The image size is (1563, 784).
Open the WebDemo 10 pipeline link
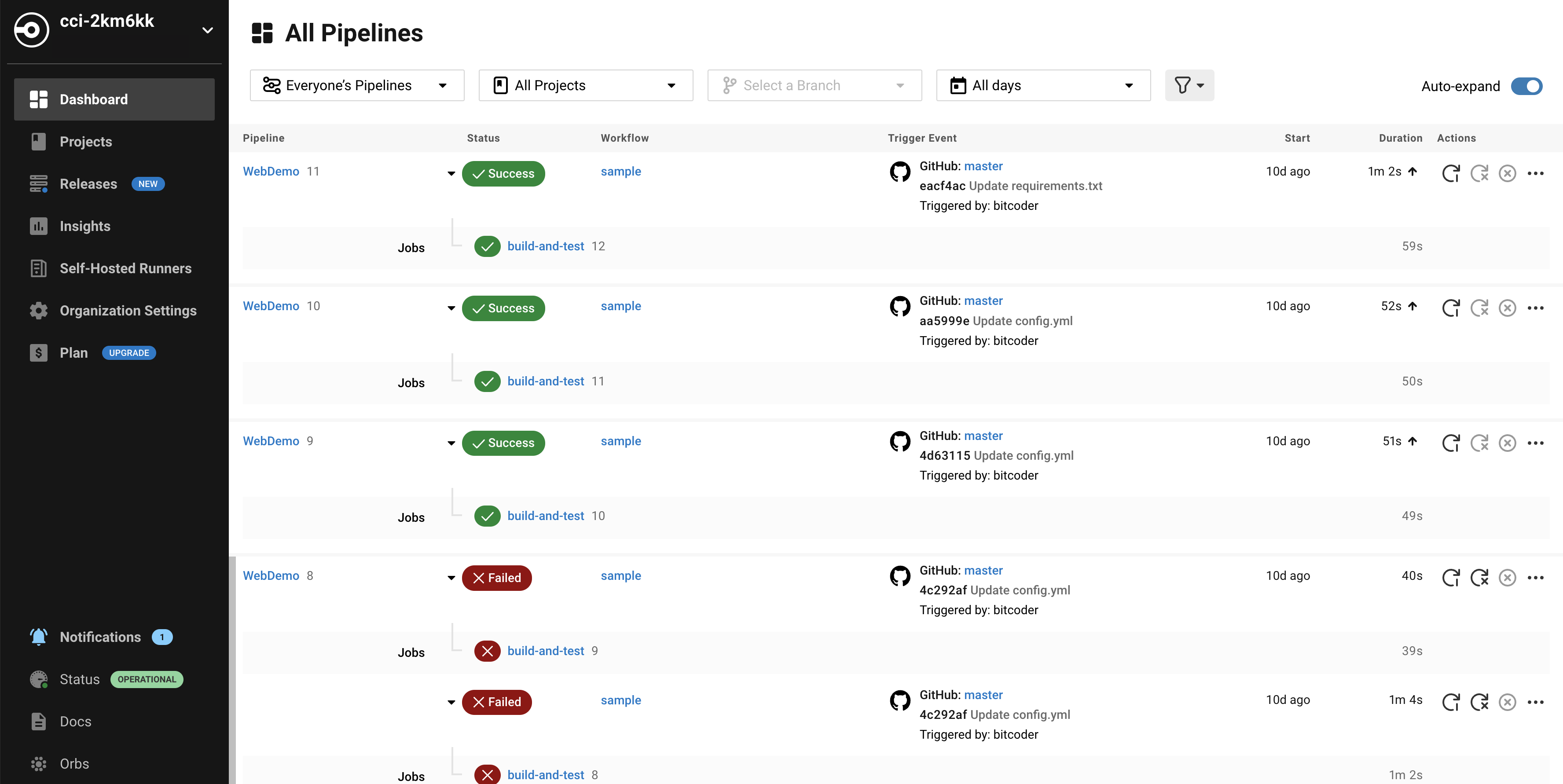[271, 307]
